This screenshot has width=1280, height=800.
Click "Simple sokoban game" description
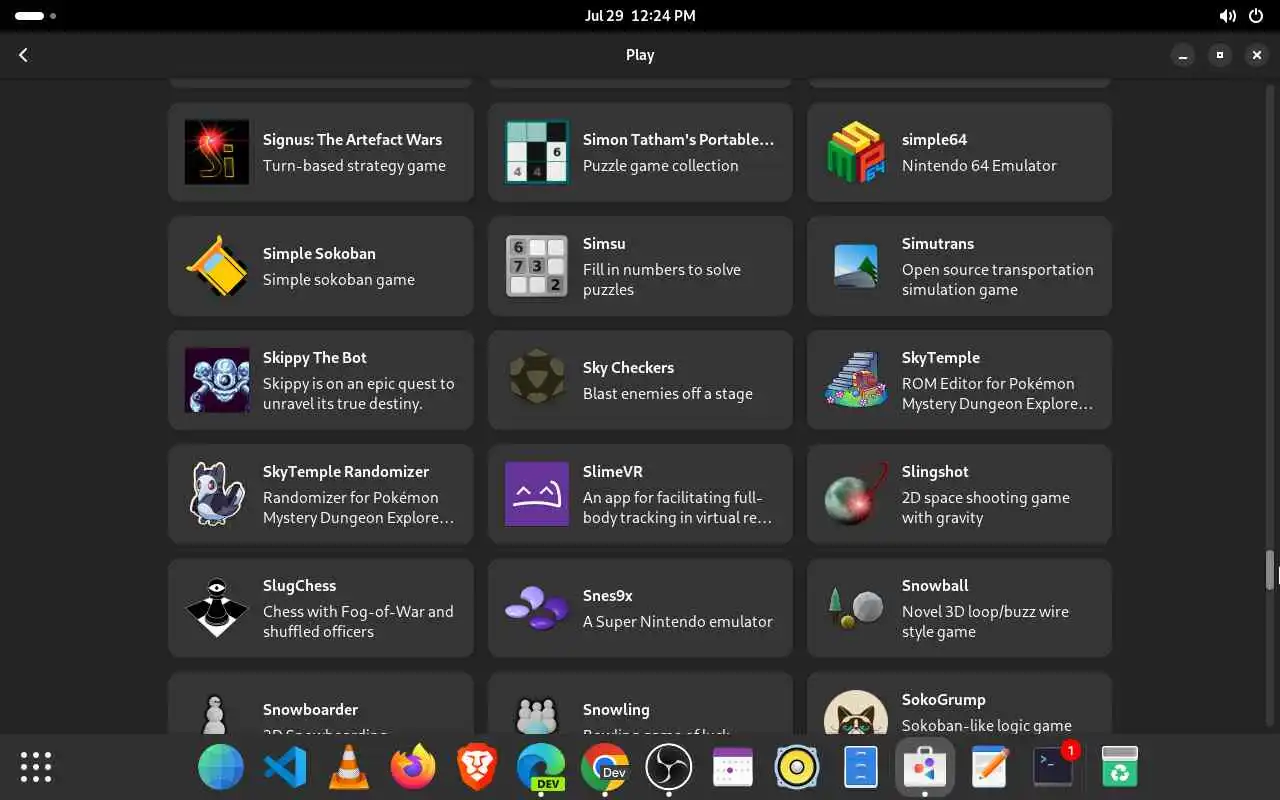(338, 280)
